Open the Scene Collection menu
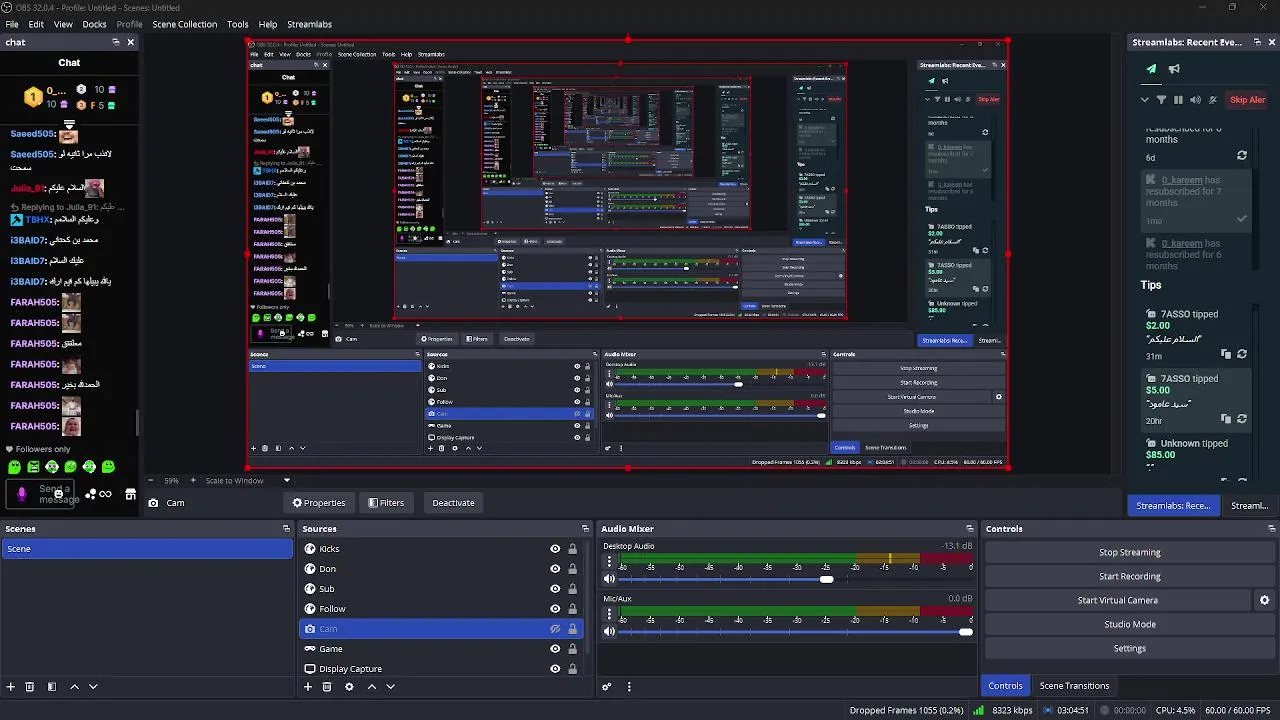Viewport: 1280px width, 720px height. (x=184, y=24)
